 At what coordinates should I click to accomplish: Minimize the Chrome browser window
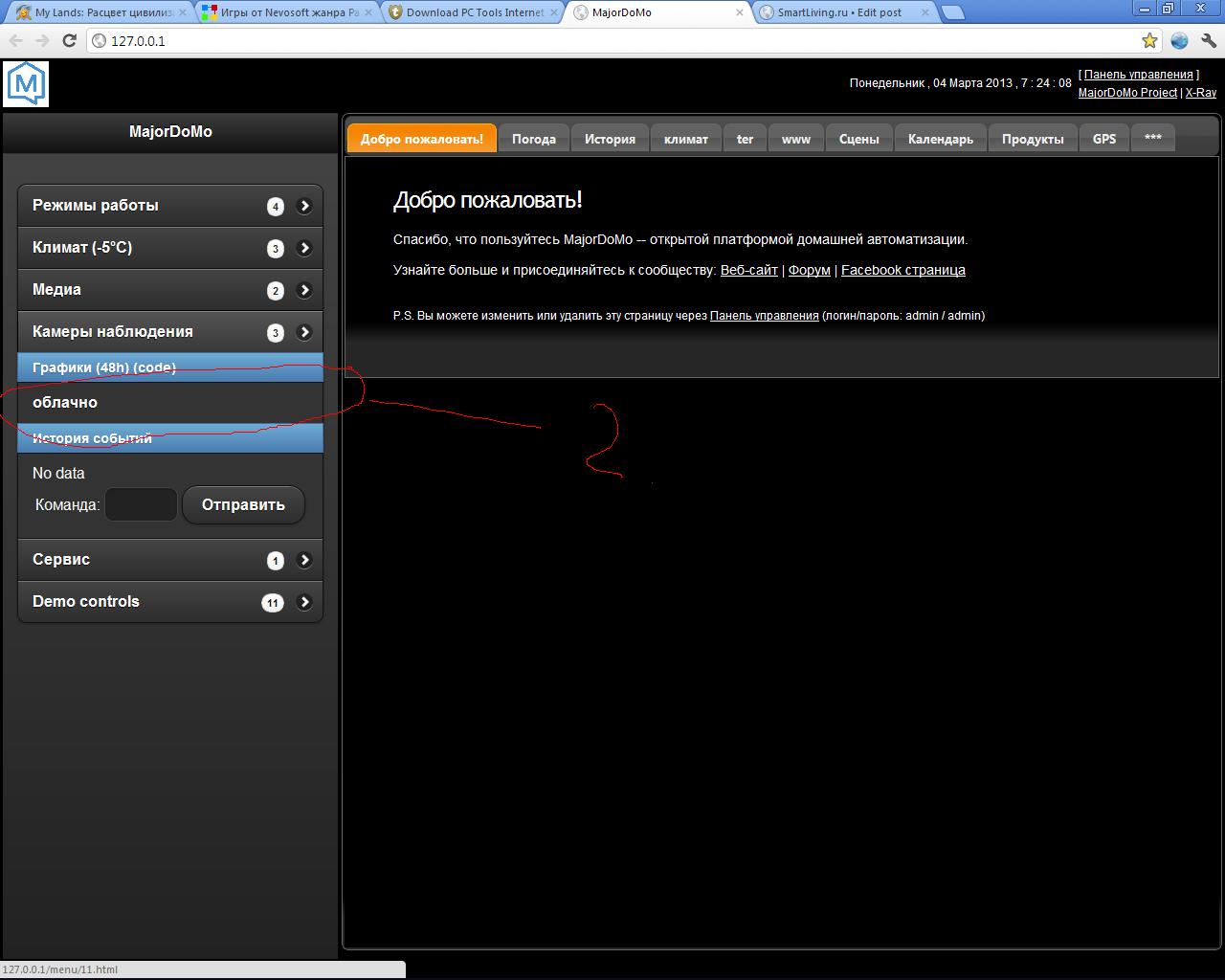click(1146, 8)
